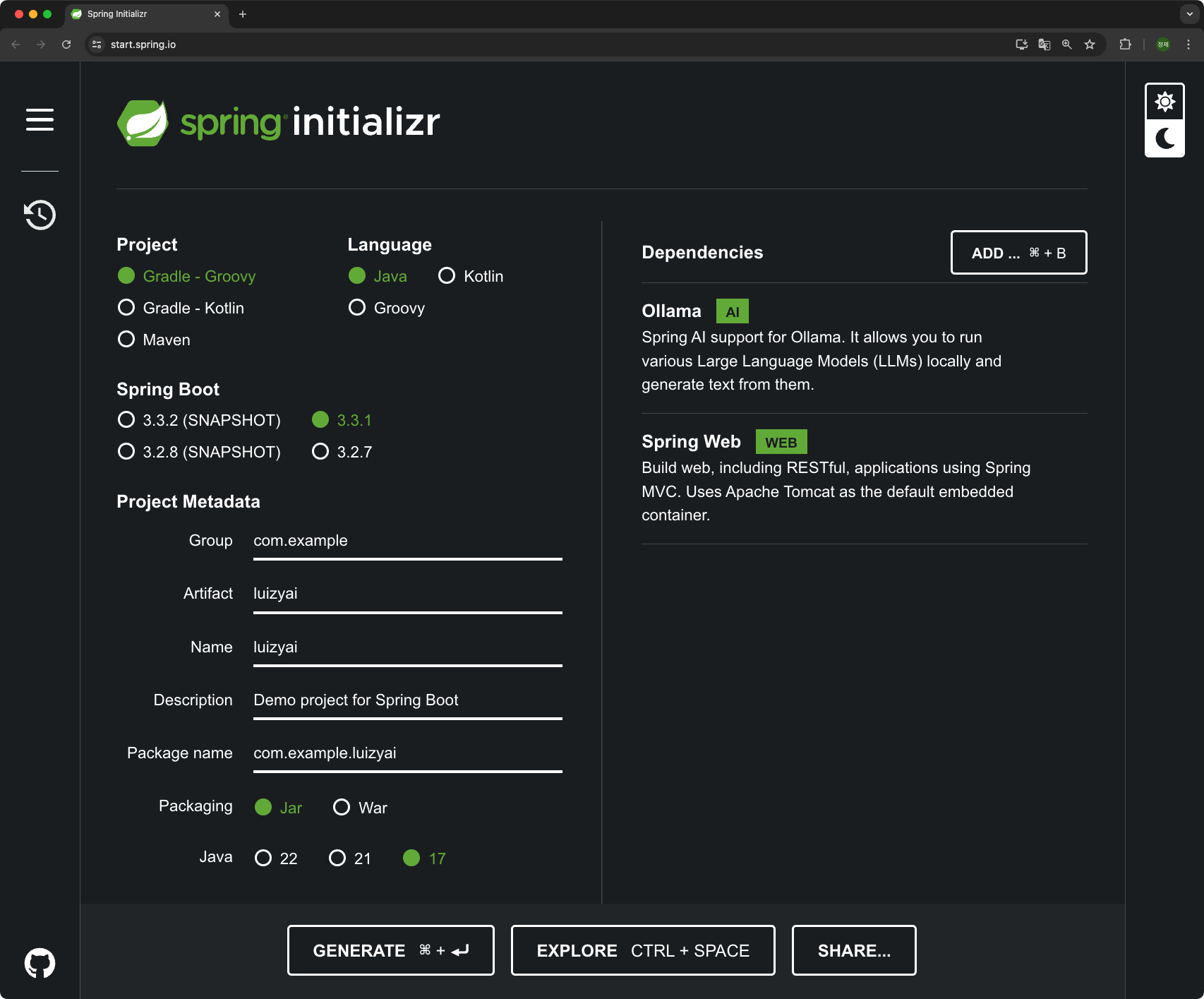Click the Spring Initializr logo

point(278,122)
